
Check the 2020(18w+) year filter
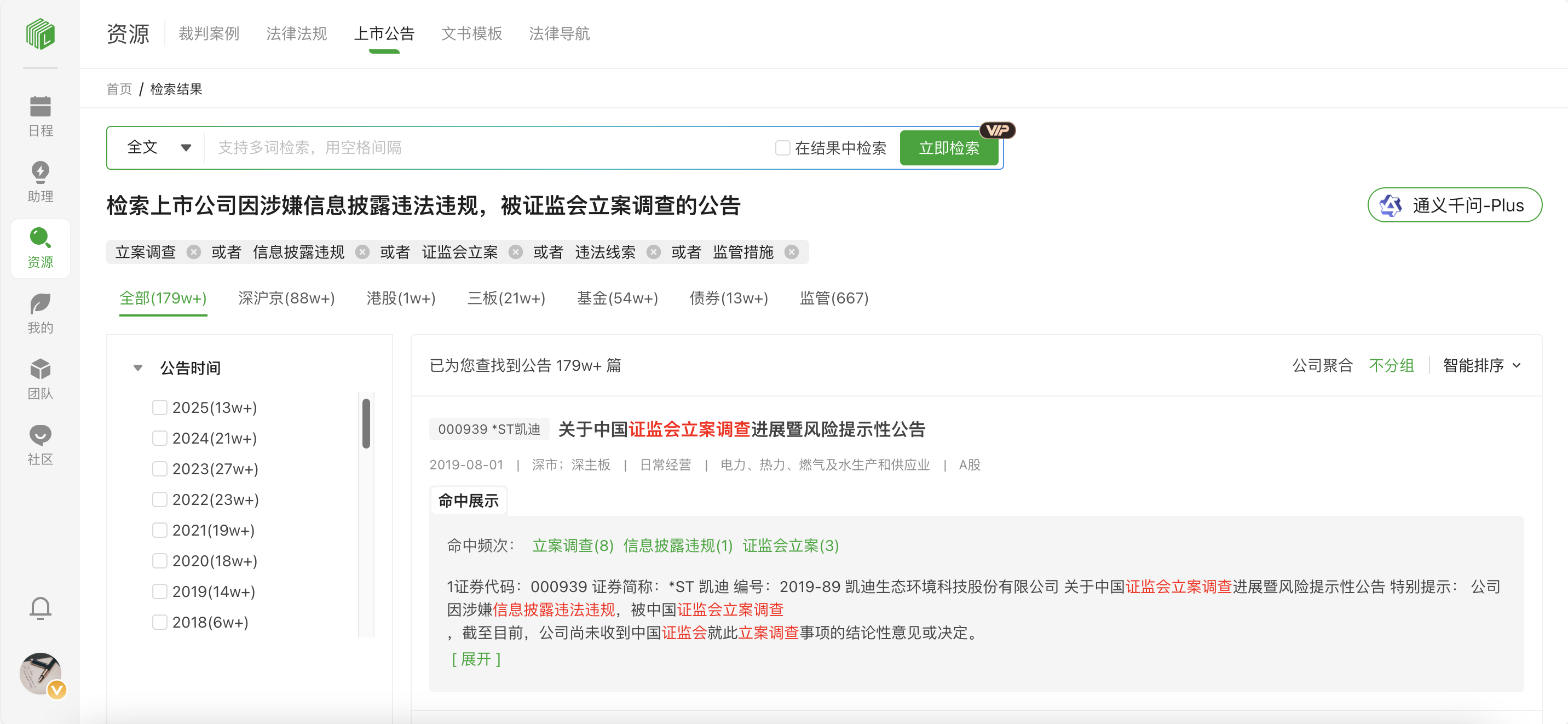(x=159, y=561)
